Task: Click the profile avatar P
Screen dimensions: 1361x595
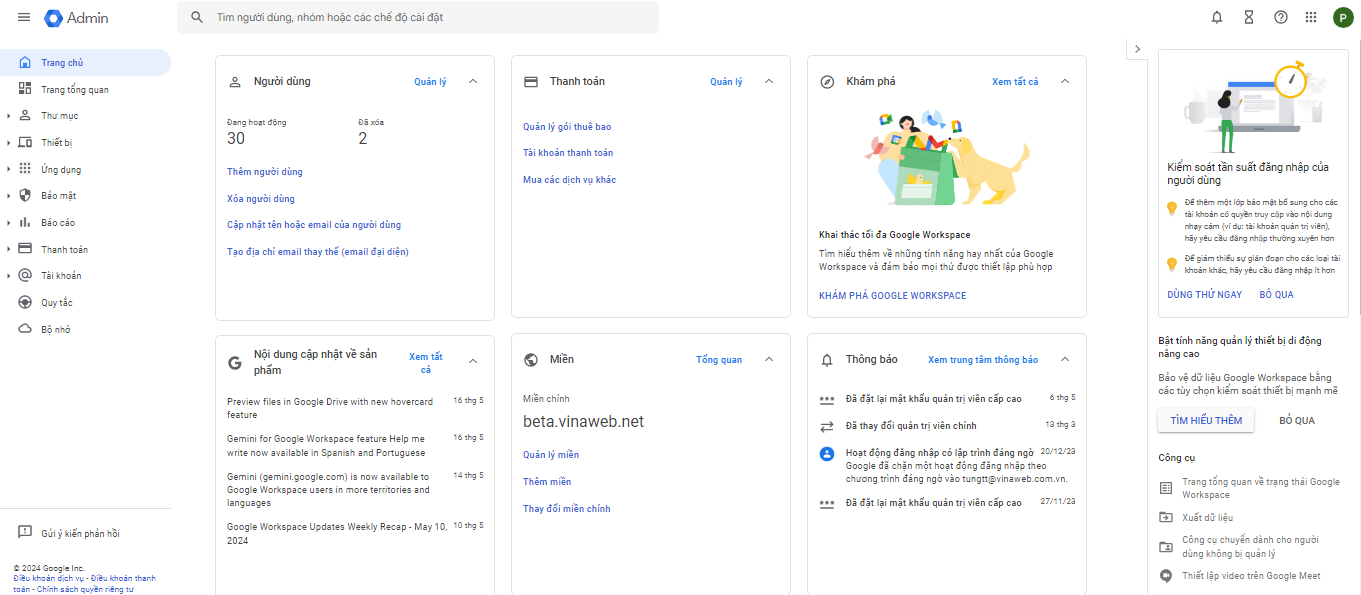Action: point(1343,17)
